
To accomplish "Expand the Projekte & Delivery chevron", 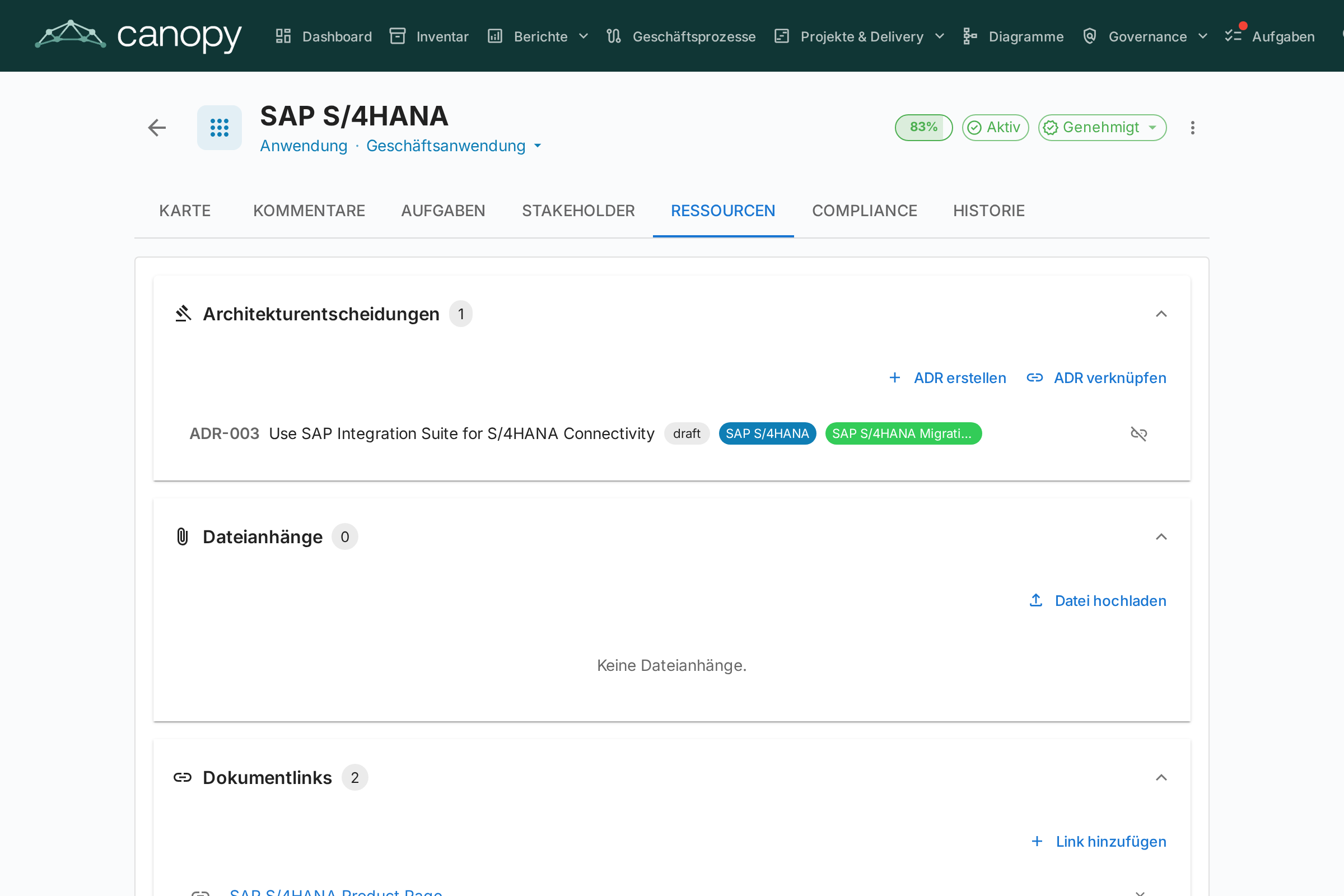I will [940, 36].
